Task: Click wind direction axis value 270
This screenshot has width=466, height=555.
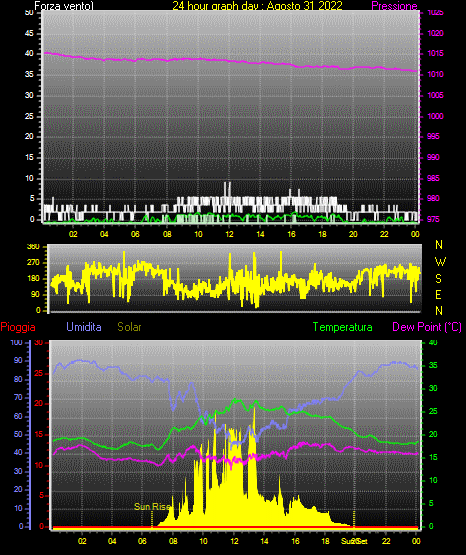Action: click(33, 263)
